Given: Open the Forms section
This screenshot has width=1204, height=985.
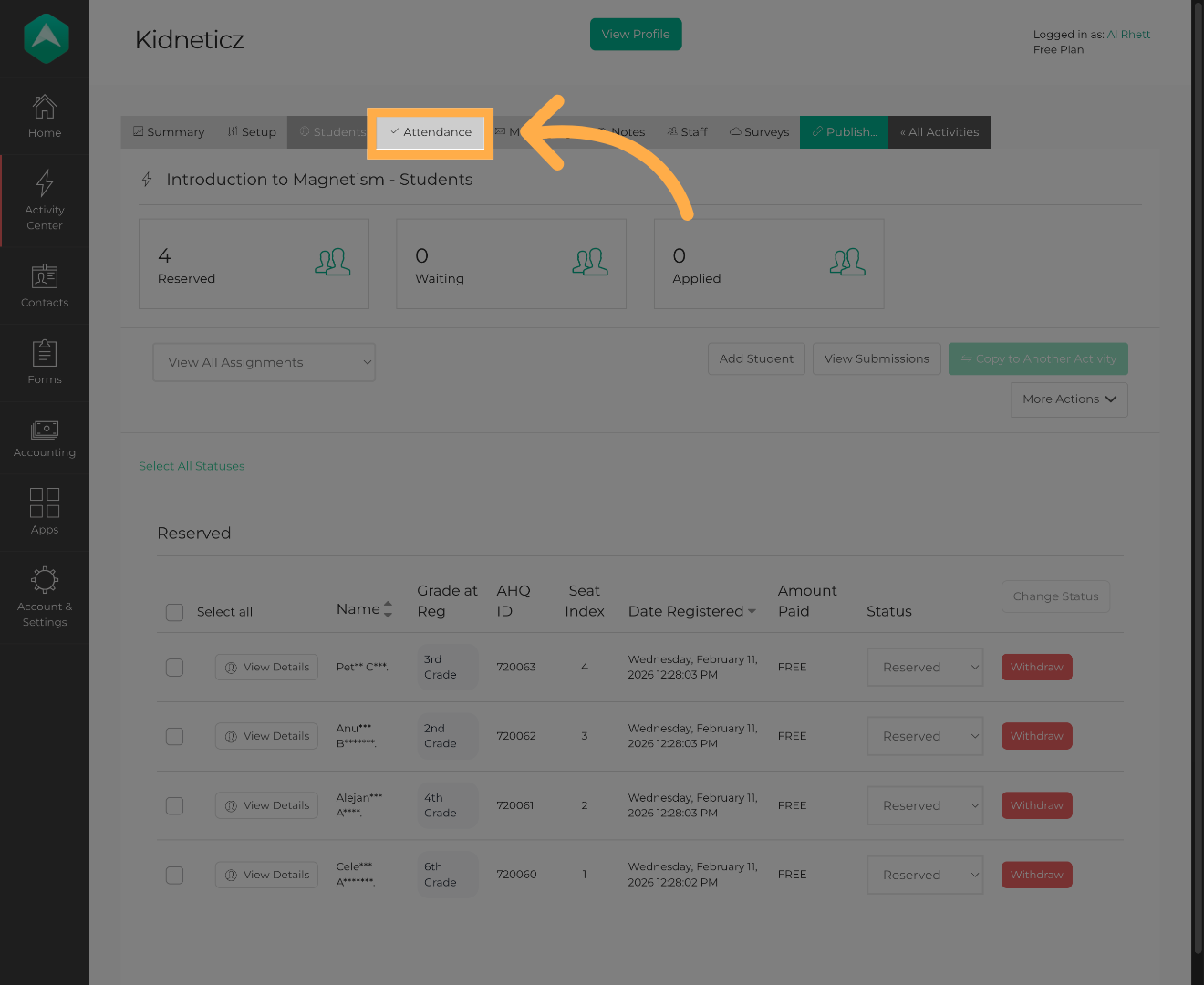Looking at the screenshot, I should [x=45, y=362].
